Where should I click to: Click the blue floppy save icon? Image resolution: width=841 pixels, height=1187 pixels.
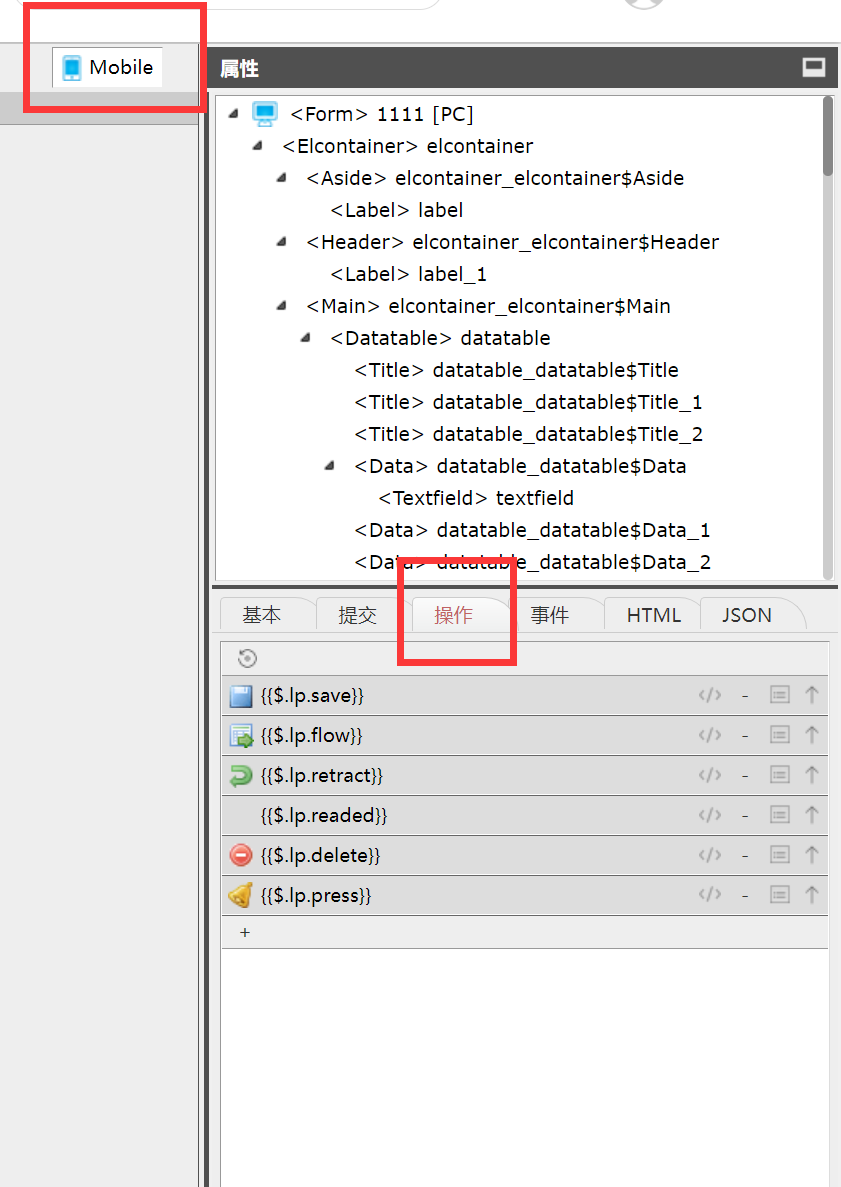[x=241, y=696]
